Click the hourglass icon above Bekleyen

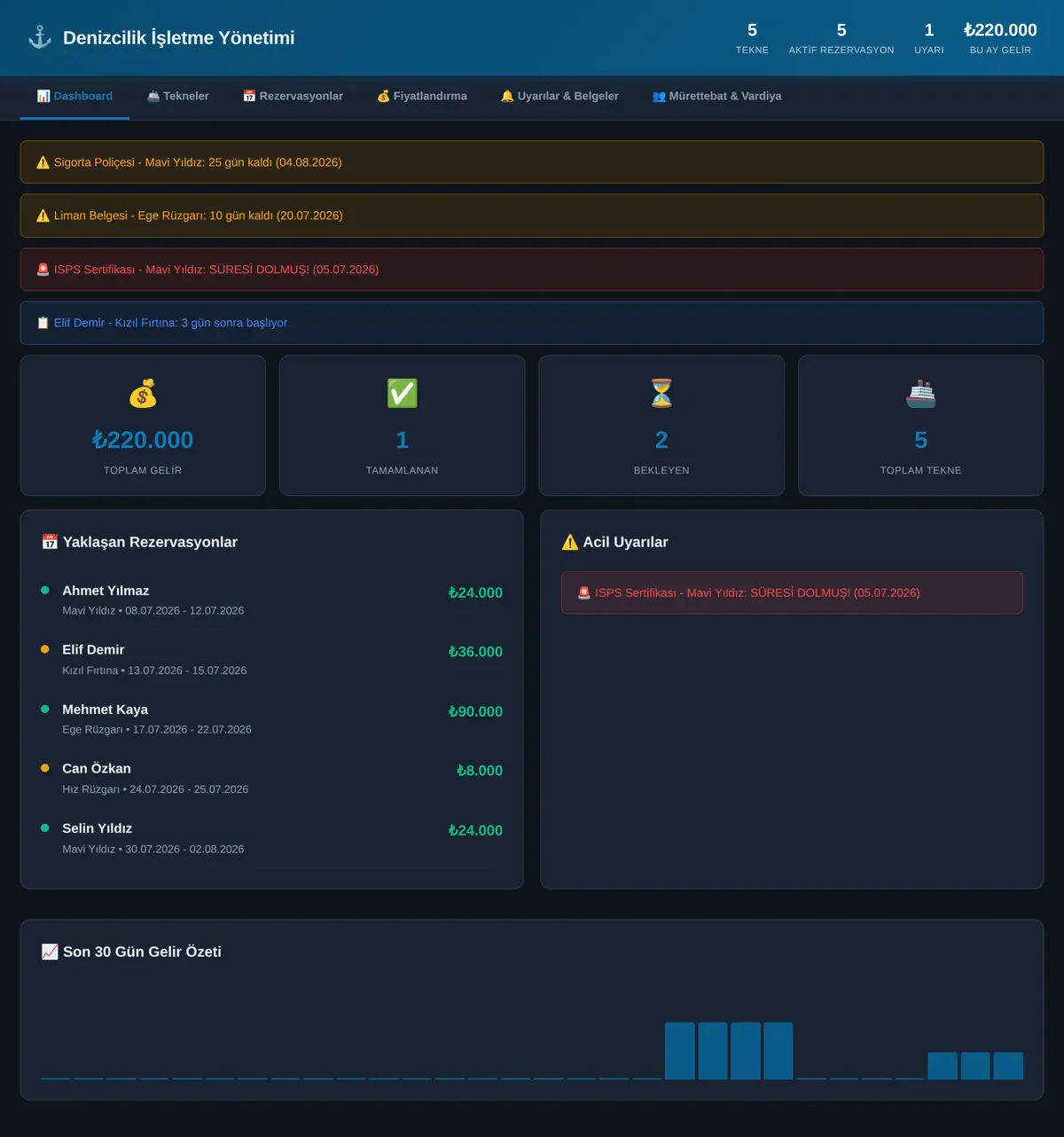tap(661, 394)
